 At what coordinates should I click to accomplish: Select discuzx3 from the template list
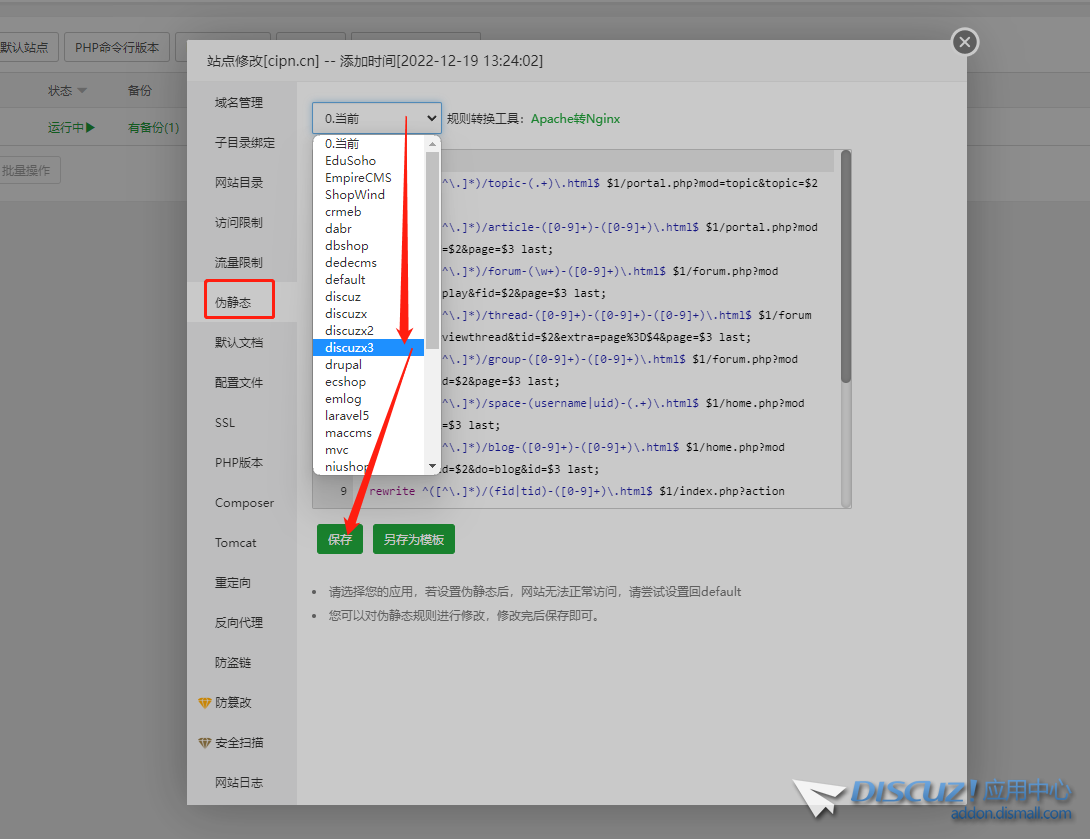pyautogui.click(x=349, y=348)
